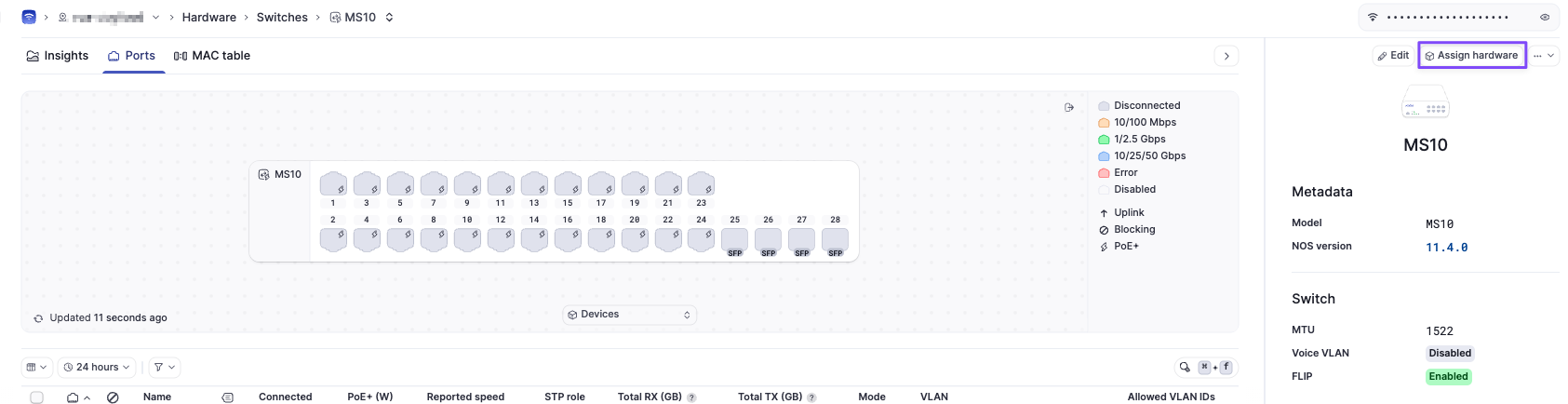Select SFP port 28 on the diagram
Viewport: 1568px width, 404px height.
[x=835, y=241]
